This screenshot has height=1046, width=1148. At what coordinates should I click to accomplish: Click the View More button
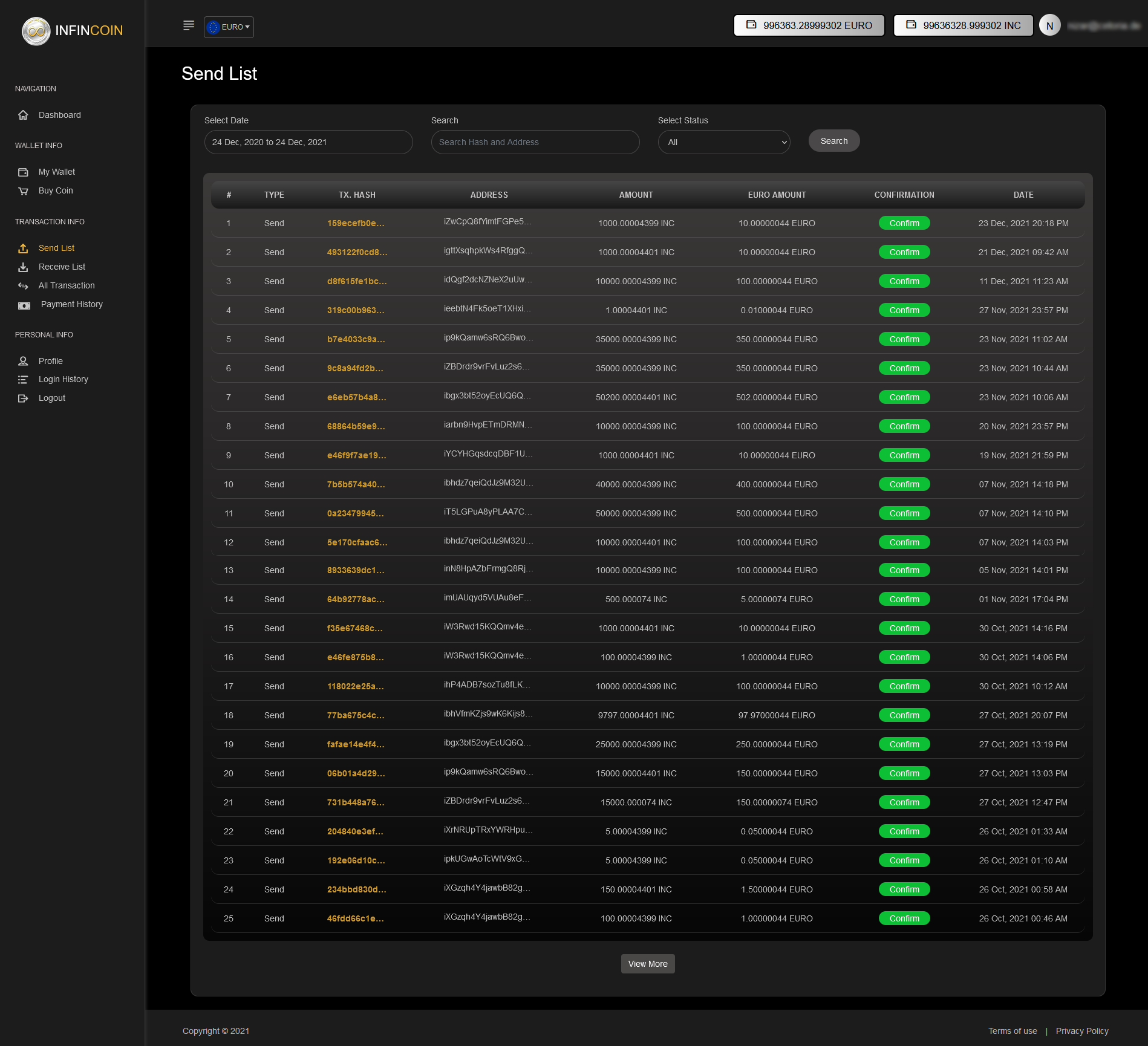click(648, 964)
